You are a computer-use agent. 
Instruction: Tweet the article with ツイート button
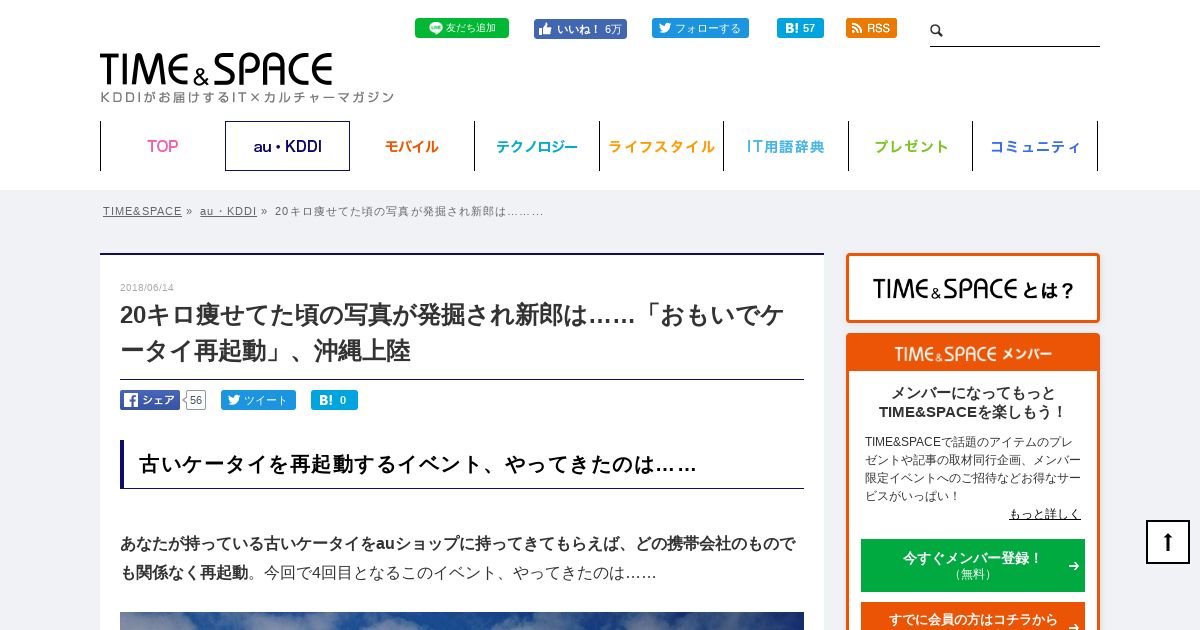coord(258,400)
